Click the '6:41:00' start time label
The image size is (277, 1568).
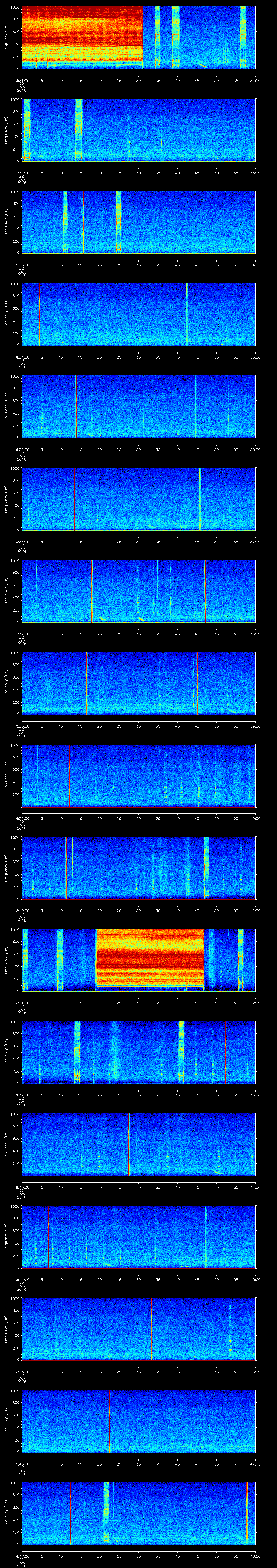(x=22, y=1003)
